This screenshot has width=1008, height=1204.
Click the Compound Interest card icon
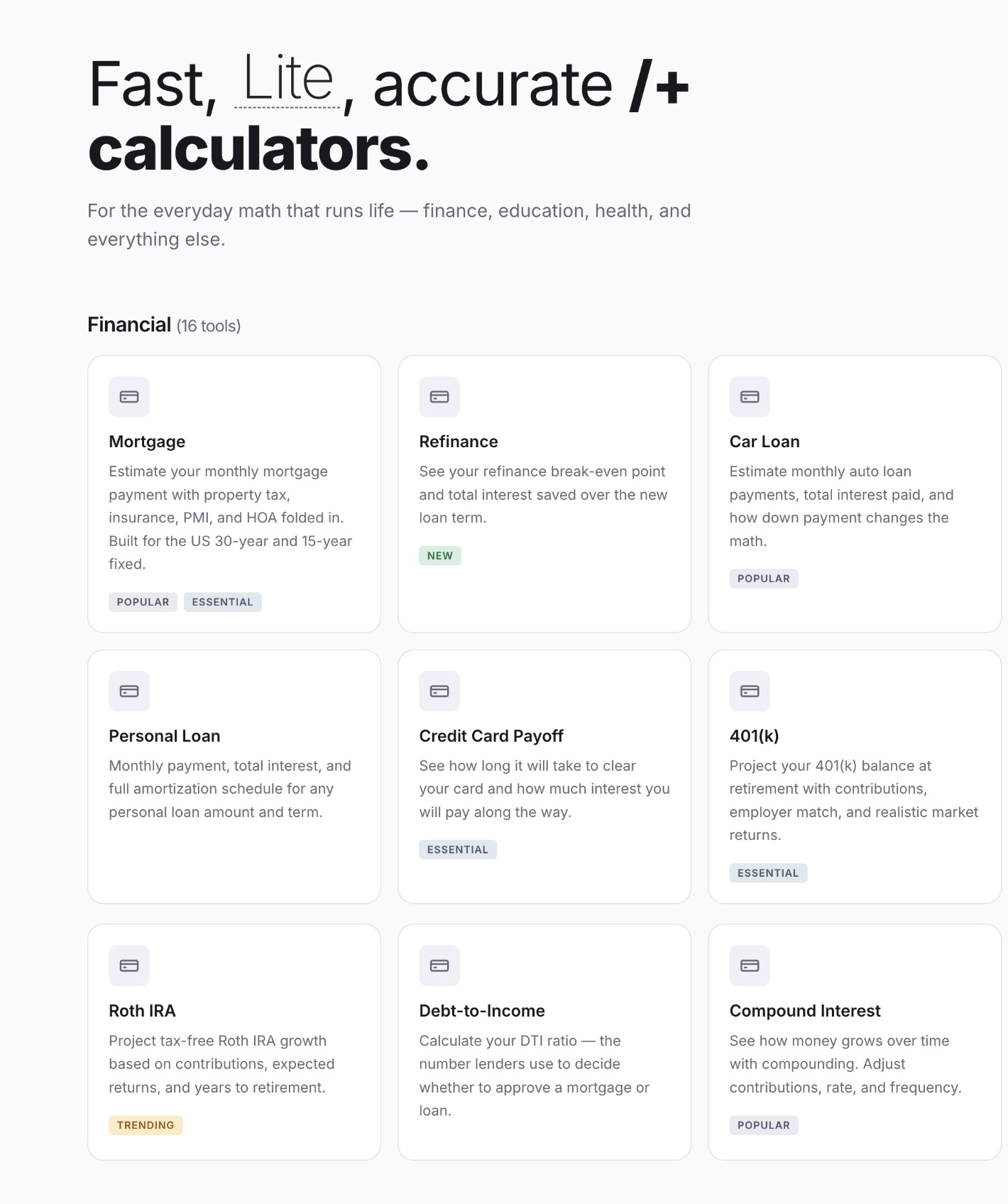click(750, 965)
